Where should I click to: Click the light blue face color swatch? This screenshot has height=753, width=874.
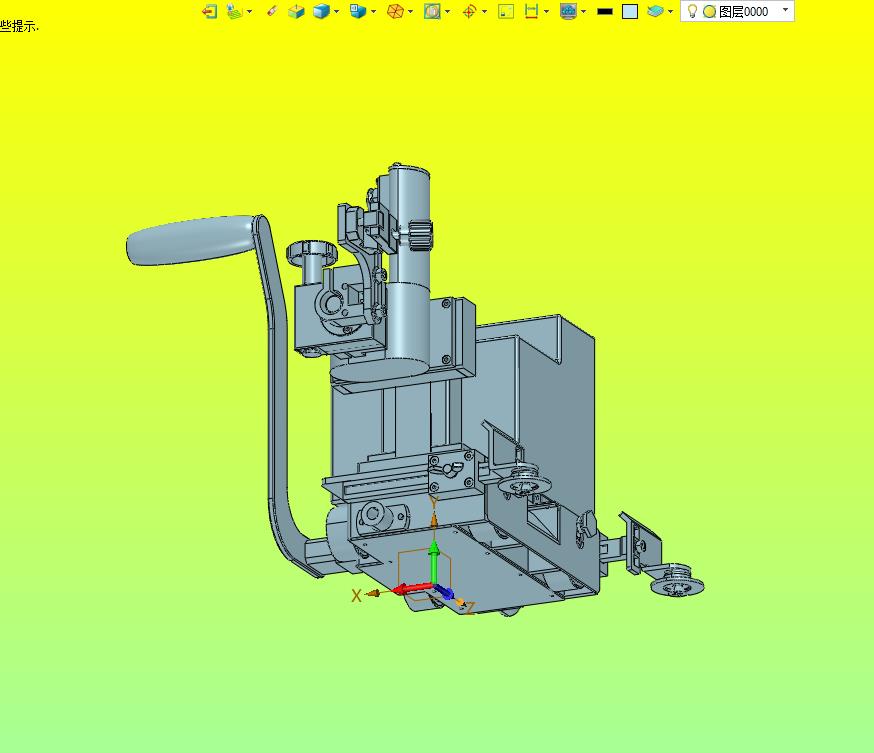(630, 12)
